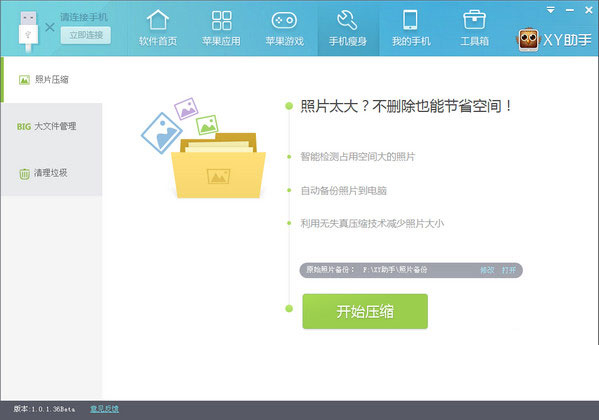Click the version 1.0.1.36Beta status text
The width and height of the screenshot is (599, 420).
(44, 409)
